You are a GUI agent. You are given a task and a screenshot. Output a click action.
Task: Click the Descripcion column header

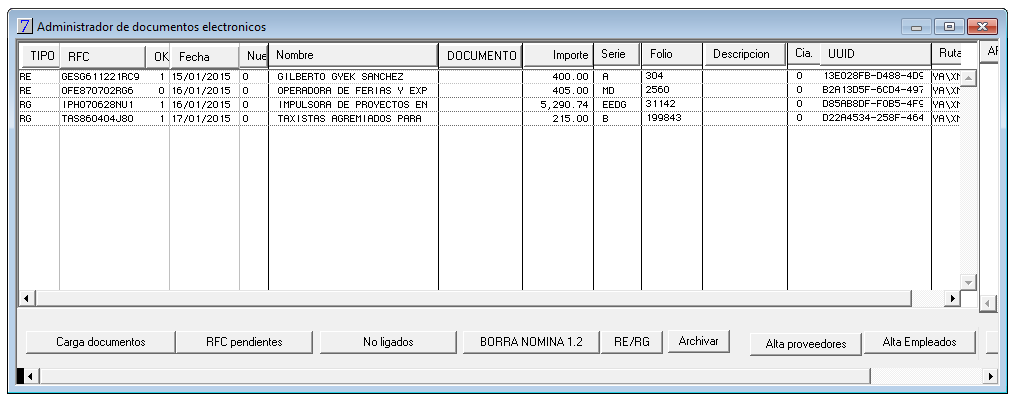click(x=744, y=54)
